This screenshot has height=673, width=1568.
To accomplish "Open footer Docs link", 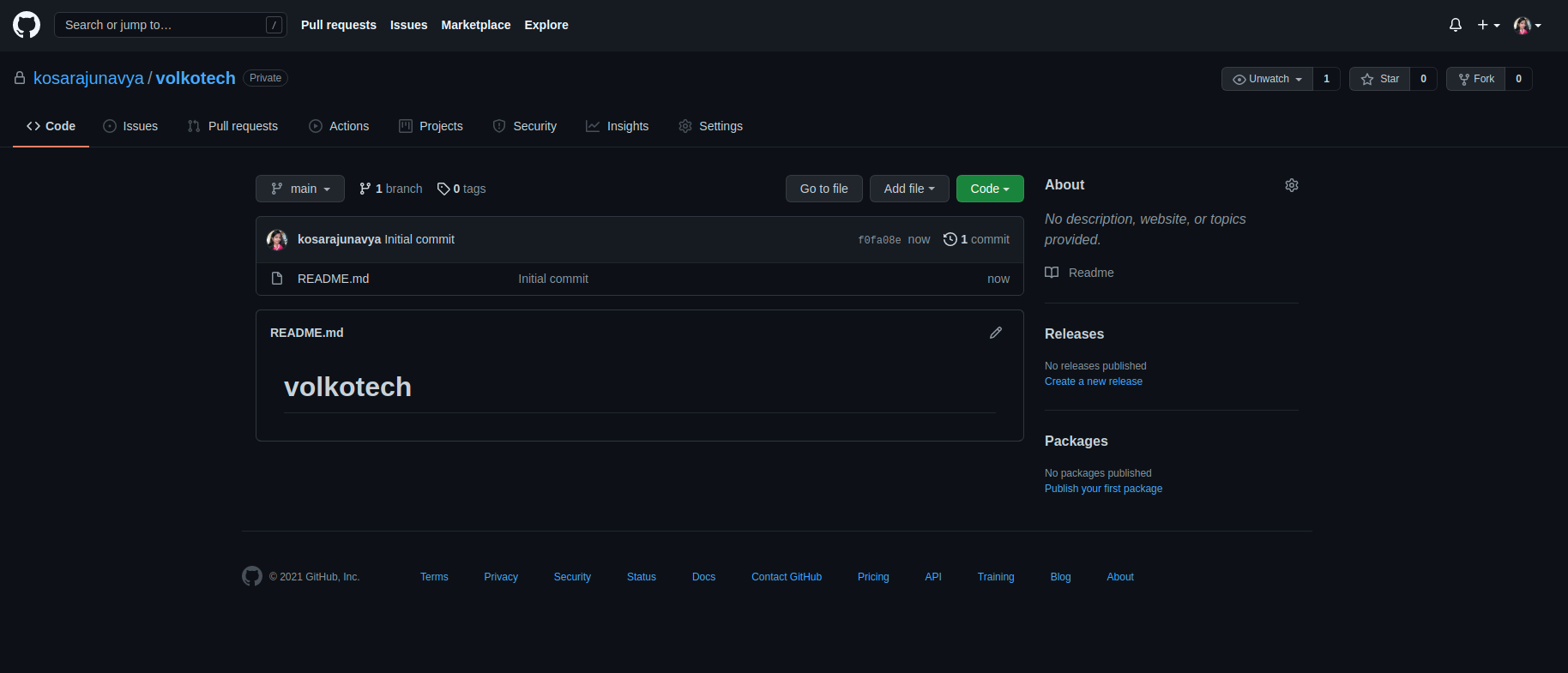I will [703, 577].
